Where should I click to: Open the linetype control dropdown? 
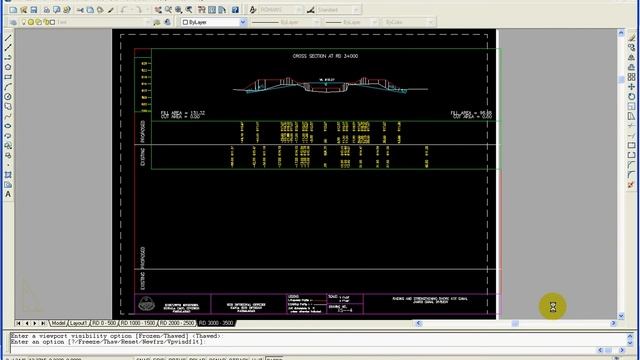coord(316,22)
